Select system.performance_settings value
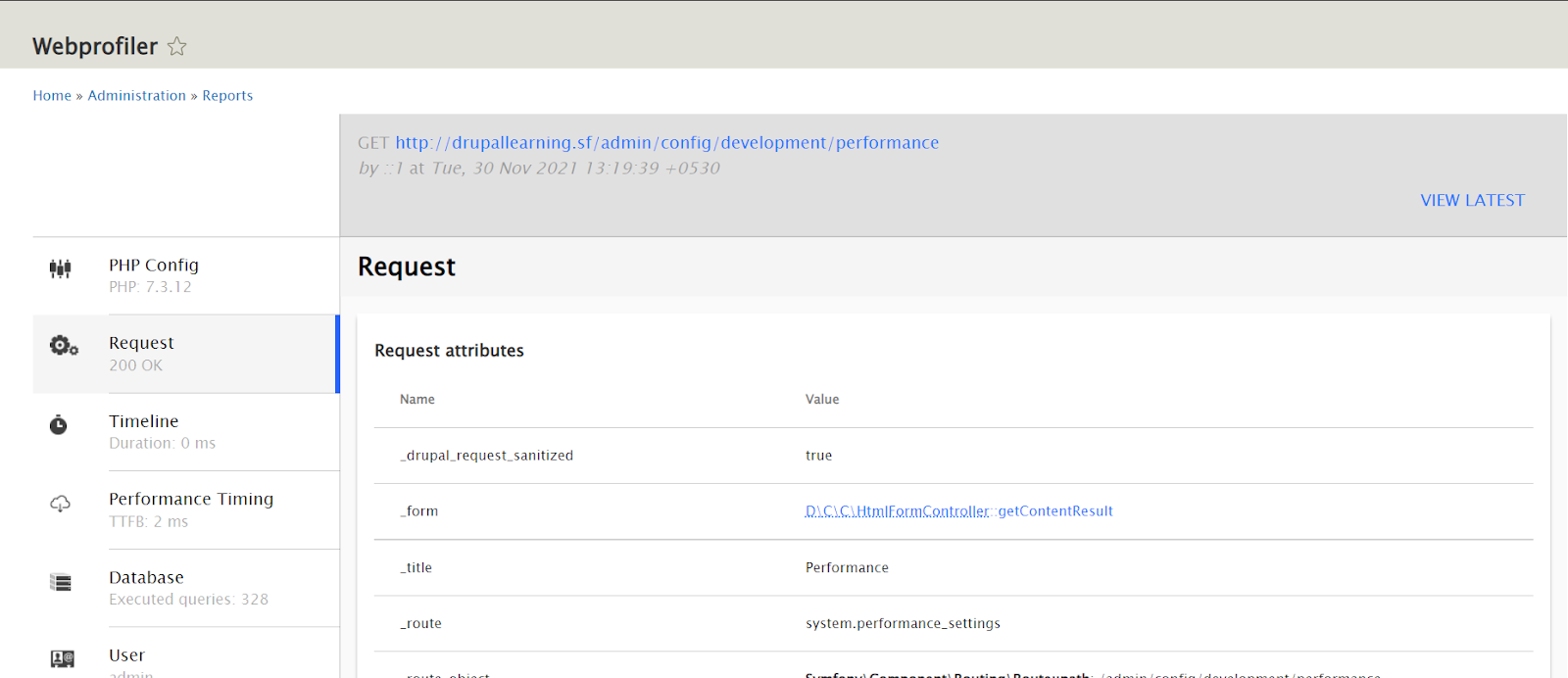 [904, 624]
